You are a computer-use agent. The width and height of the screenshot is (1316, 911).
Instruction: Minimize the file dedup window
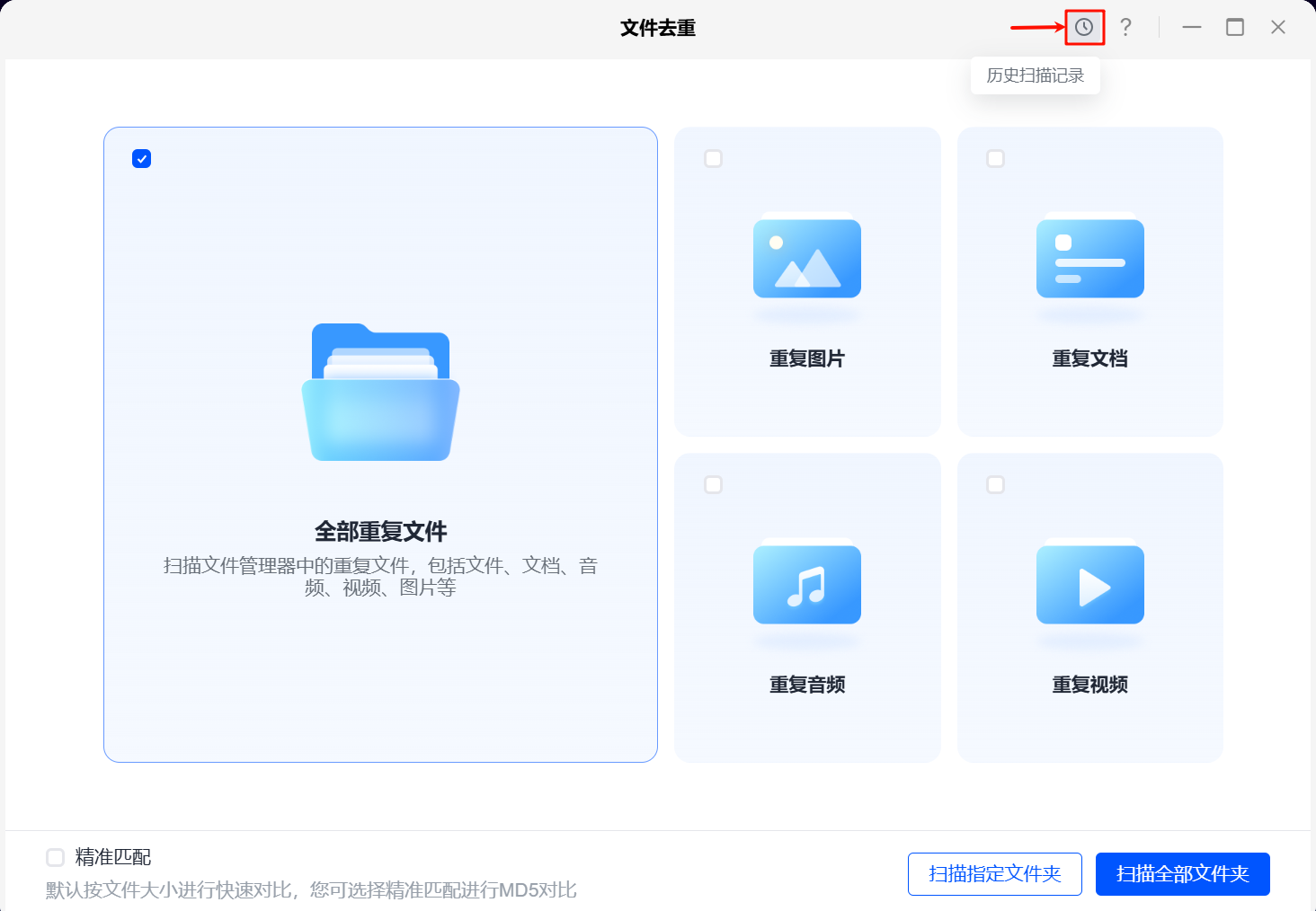click(1192, 27)
